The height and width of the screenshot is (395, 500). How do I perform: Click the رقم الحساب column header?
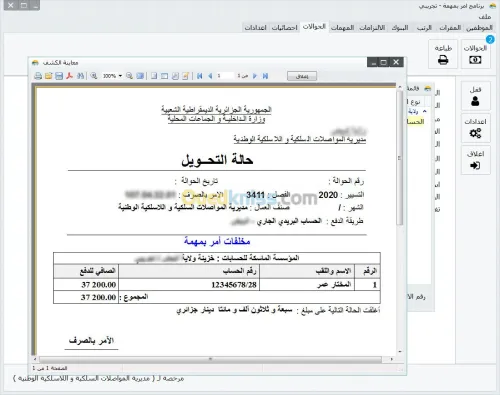pos(189,271)
